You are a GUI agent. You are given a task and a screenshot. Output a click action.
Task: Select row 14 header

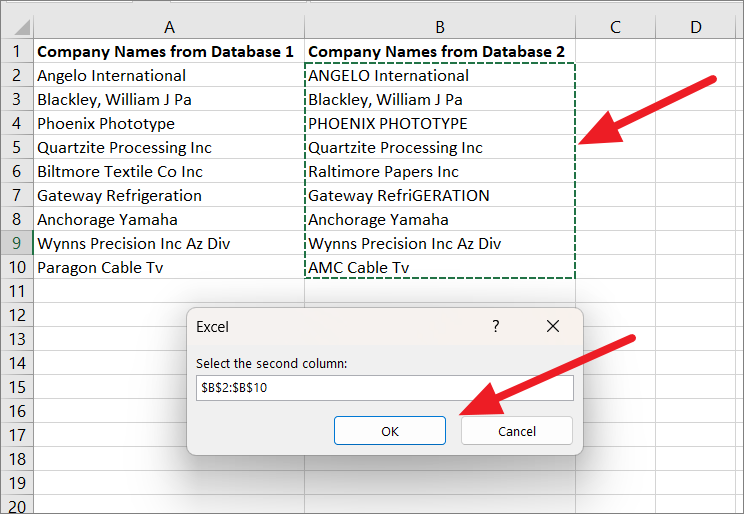point(17,363)
